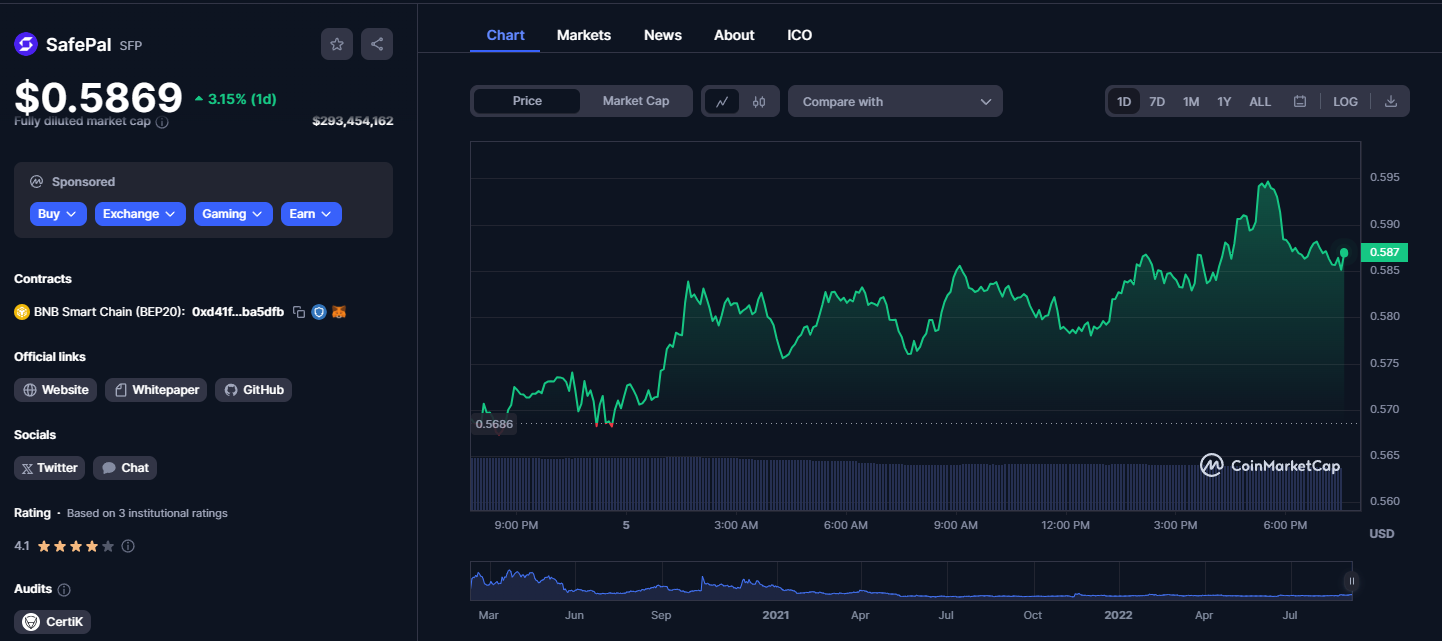Set chart range to ALL
Image resolution: width=1442 pixels, height=641 pixels.
pyautogui.click(x=1260, y=101)
